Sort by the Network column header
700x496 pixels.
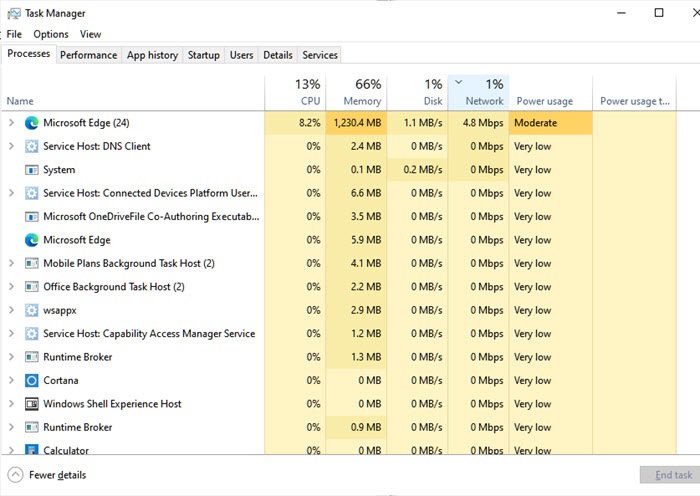tap(478, 93)
